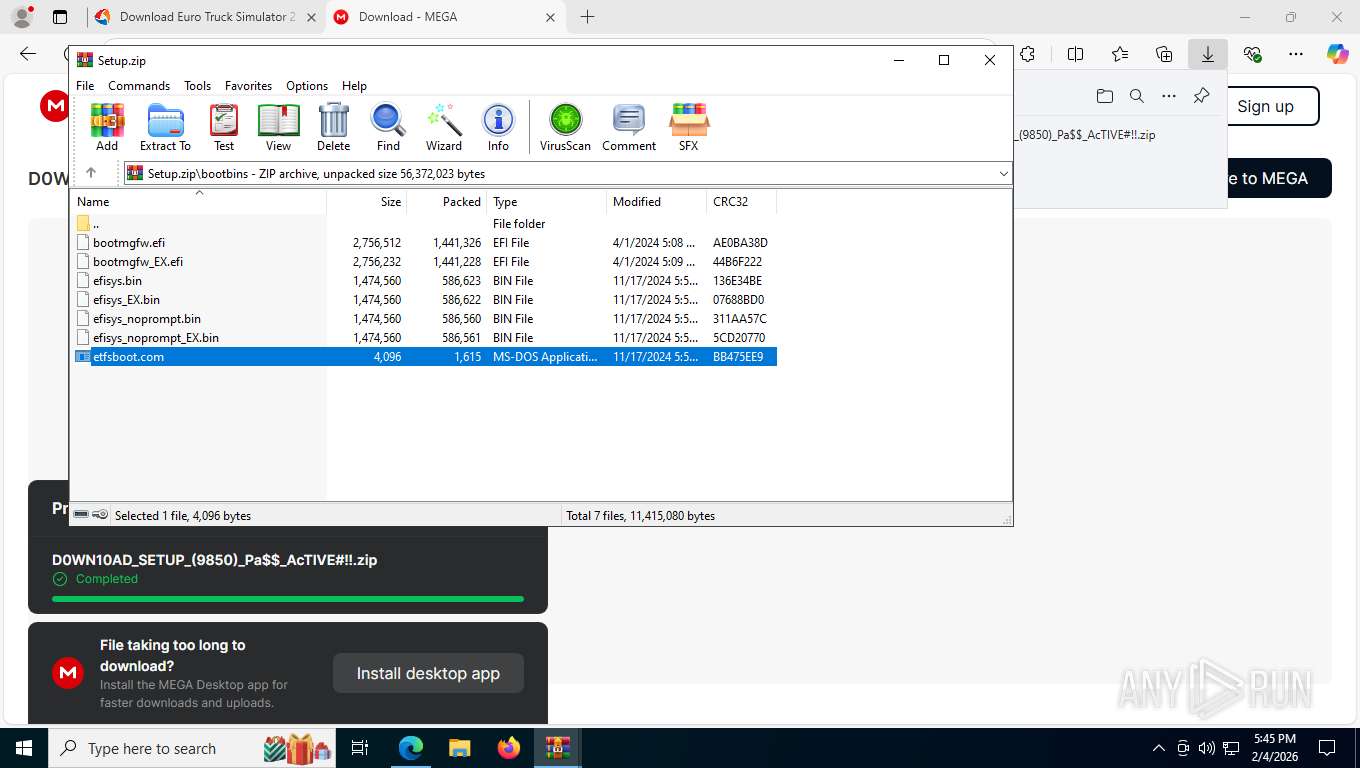Click WinRAR taskbar icon
This screenshot has height=768, width=1360.
[x=558, y=748]
